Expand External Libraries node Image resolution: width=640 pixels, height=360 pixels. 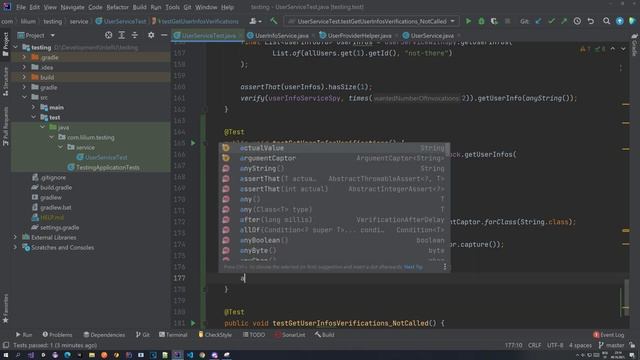click(x=15, y=237)
